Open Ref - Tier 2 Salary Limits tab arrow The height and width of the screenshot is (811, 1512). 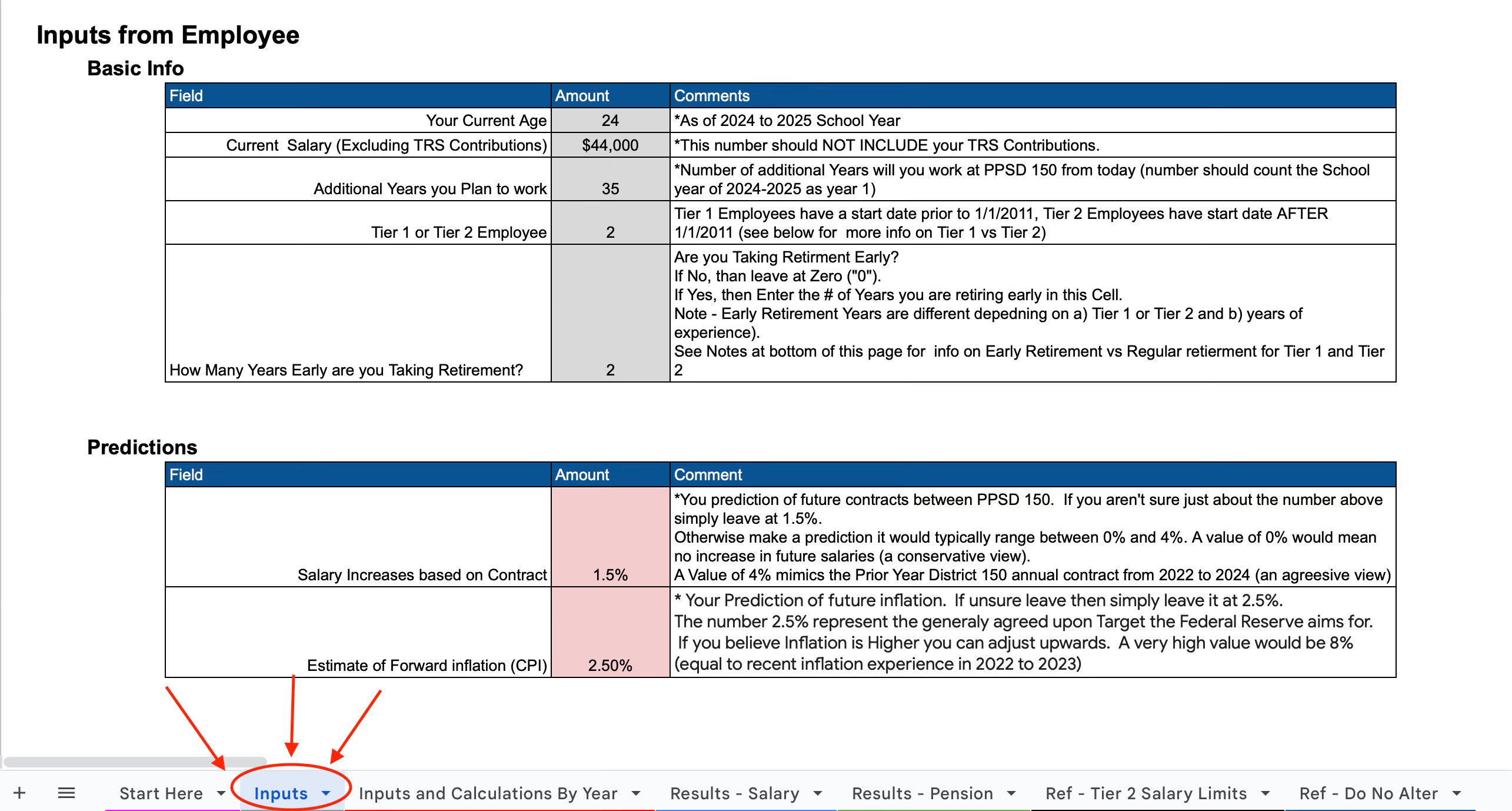tap(1265, 793)
